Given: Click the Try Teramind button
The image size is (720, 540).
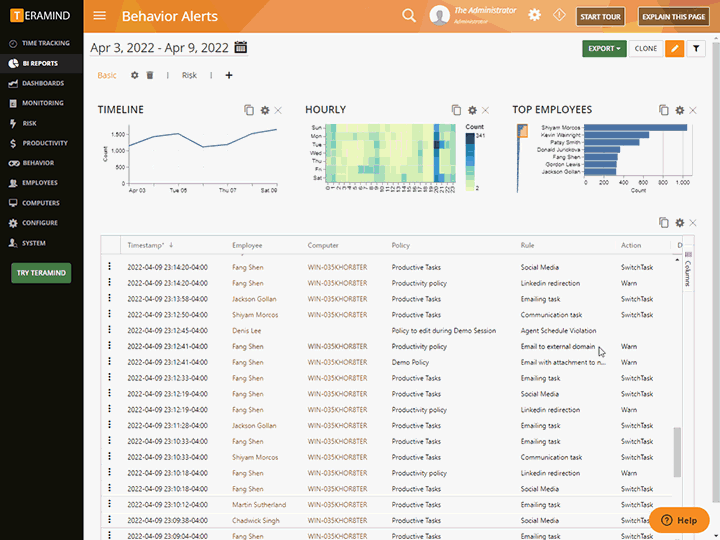Looking at the screenshot, I should [x=41, y=272].
